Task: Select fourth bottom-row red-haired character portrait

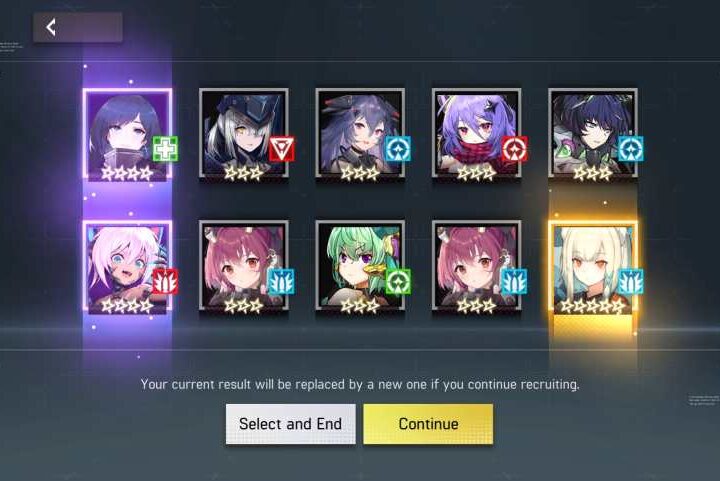Action: click(476, 266)
